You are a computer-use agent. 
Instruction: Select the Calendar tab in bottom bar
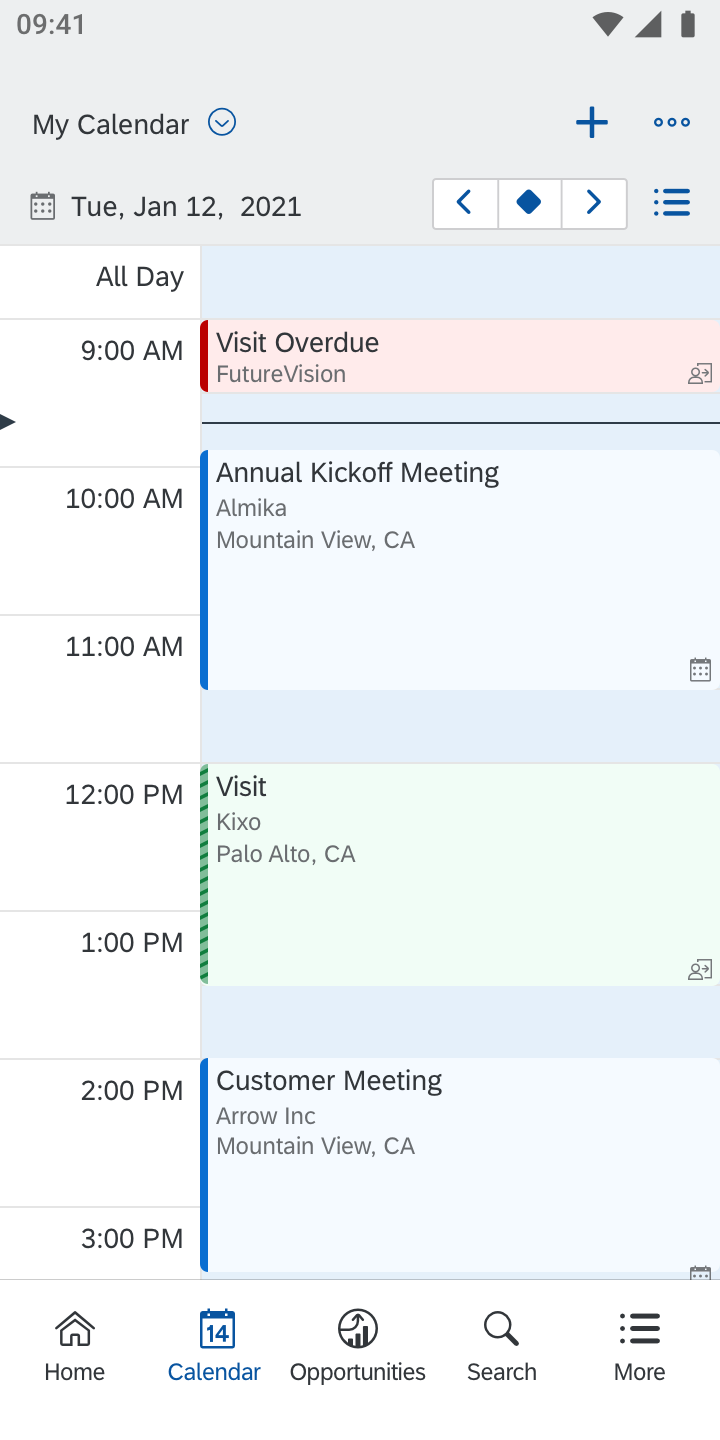(215, 1346)
